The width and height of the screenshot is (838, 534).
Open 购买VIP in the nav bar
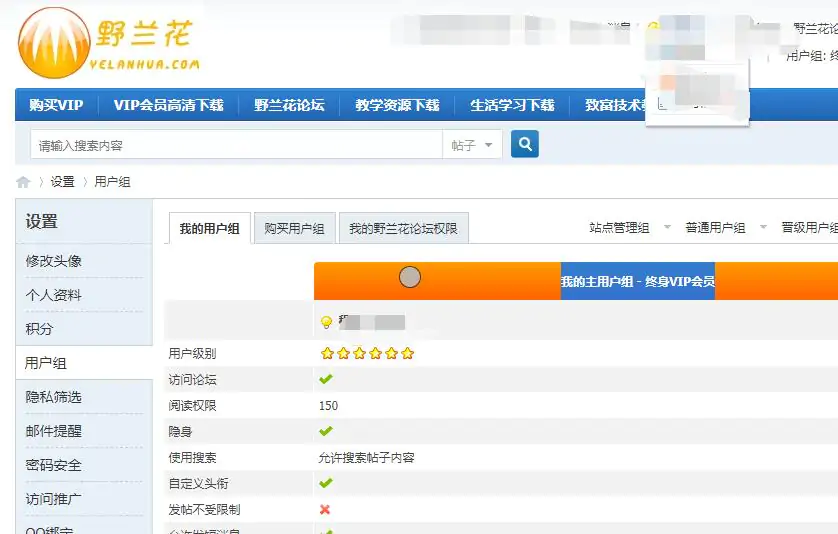tap(56, 105)
